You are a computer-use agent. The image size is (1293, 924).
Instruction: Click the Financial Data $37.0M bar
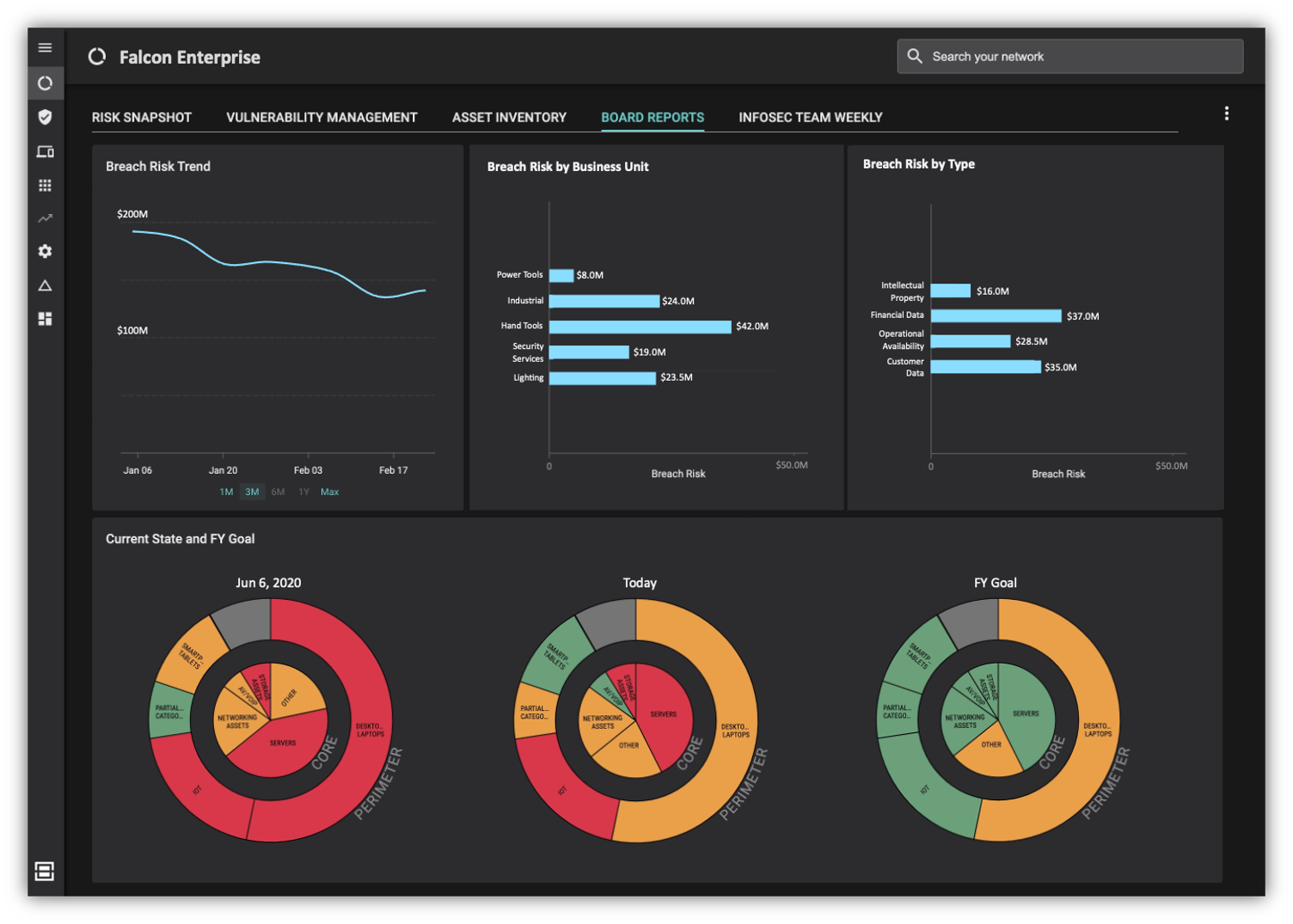pos(996,316)
